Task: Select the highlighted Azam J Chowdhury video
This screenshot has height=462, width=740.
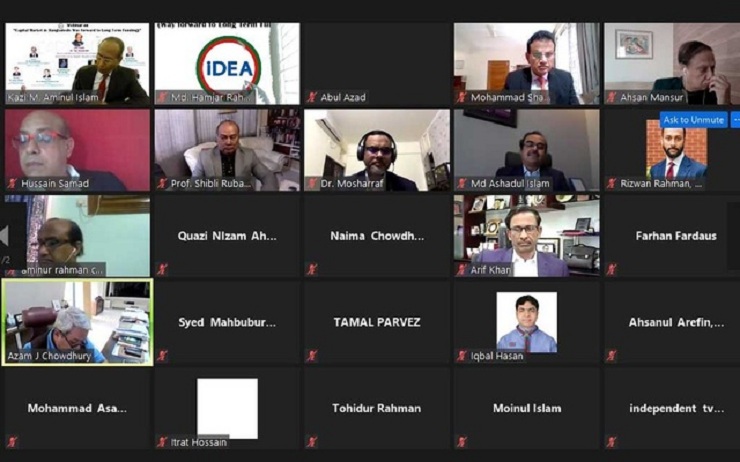Action: 77,322
